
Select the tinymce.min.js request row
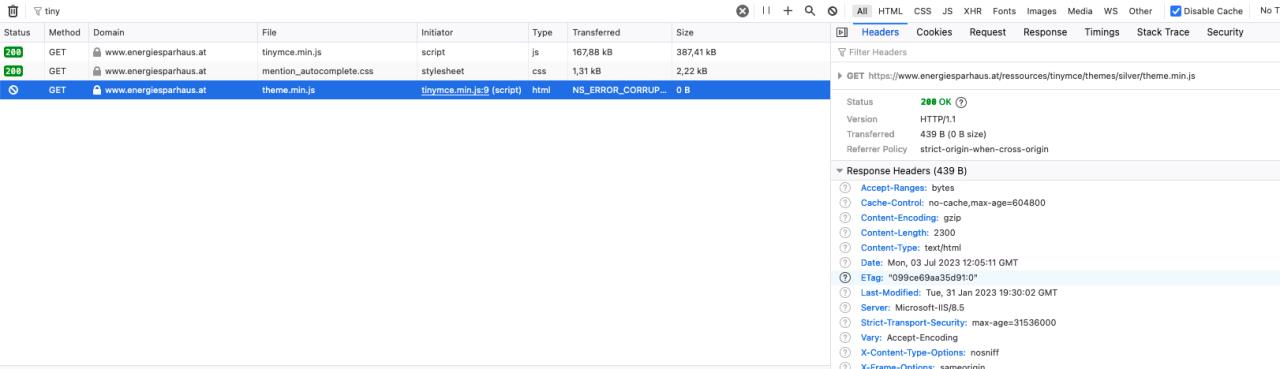click(415, 52)
